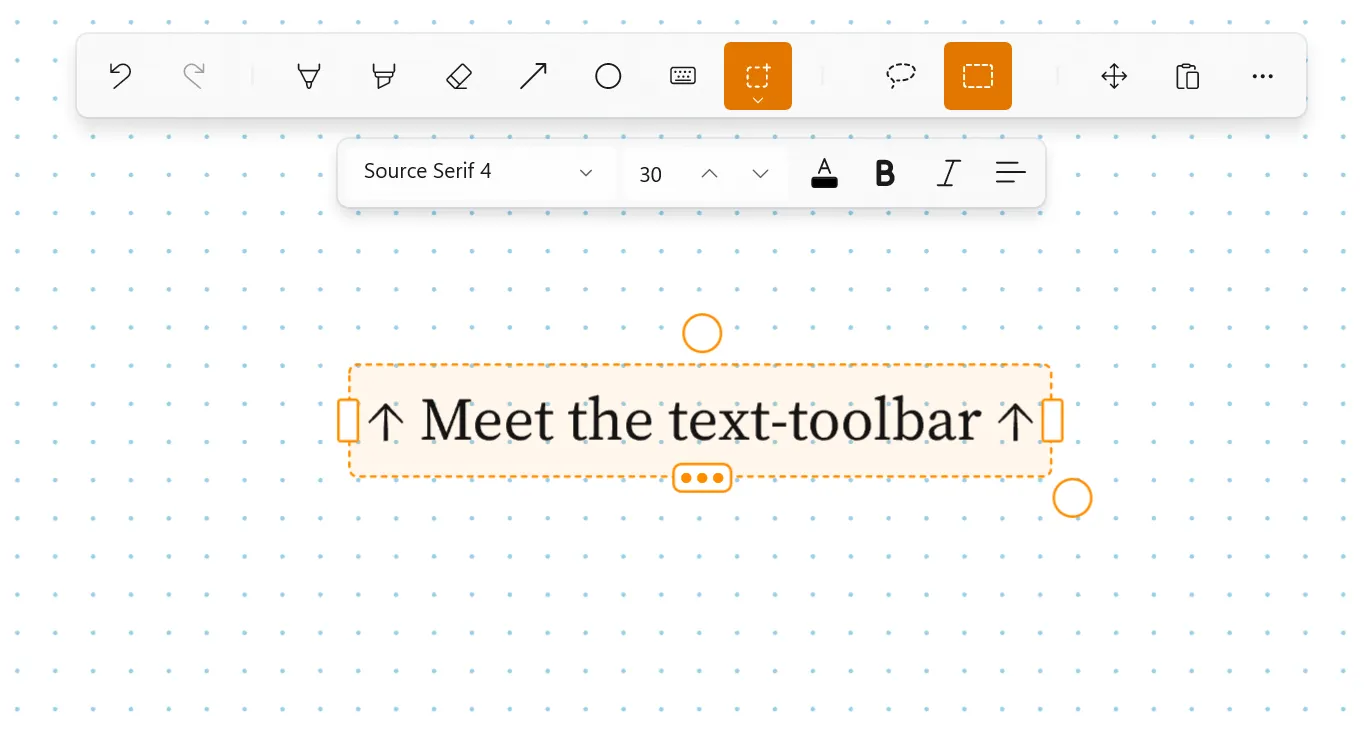Choose the eraser tool
The width and height of the screenshot is (1365, 734).
tap(458, 76)
